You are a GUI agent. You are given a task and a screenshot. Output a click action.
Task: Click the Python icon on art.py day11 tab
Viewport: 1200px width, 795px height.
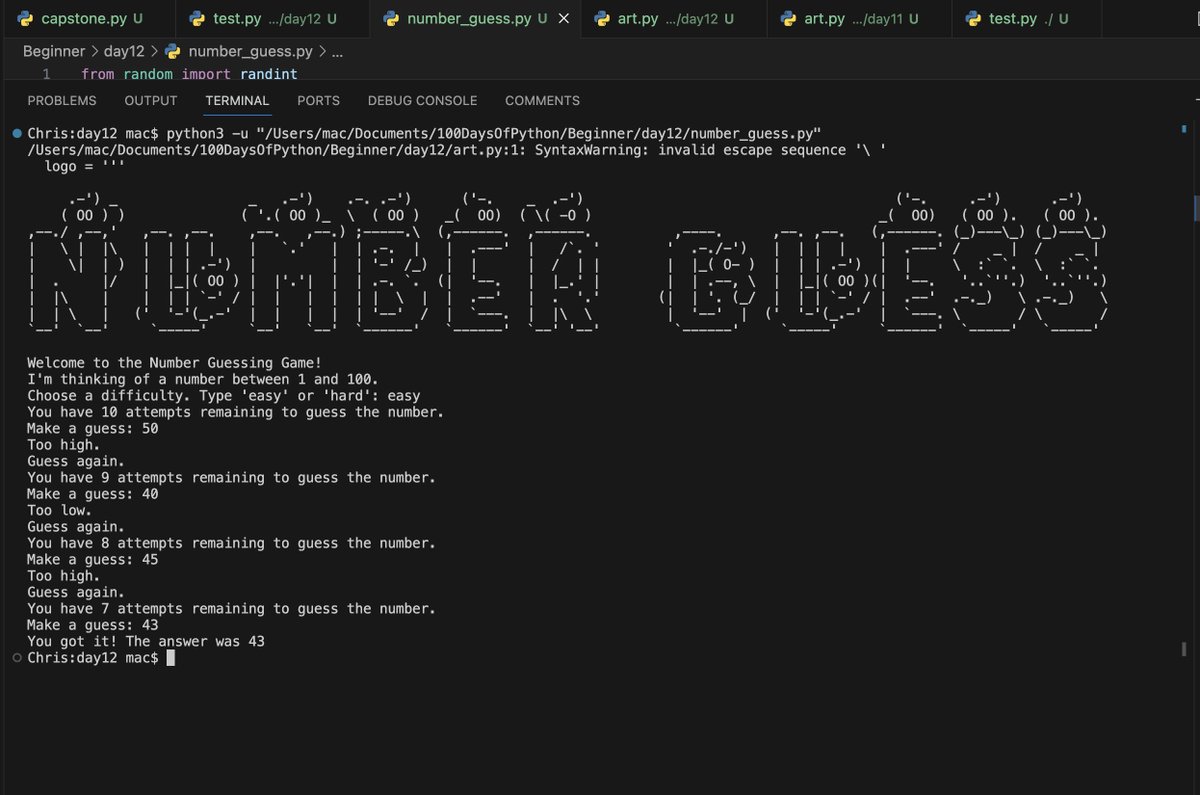tap(789, 19)
